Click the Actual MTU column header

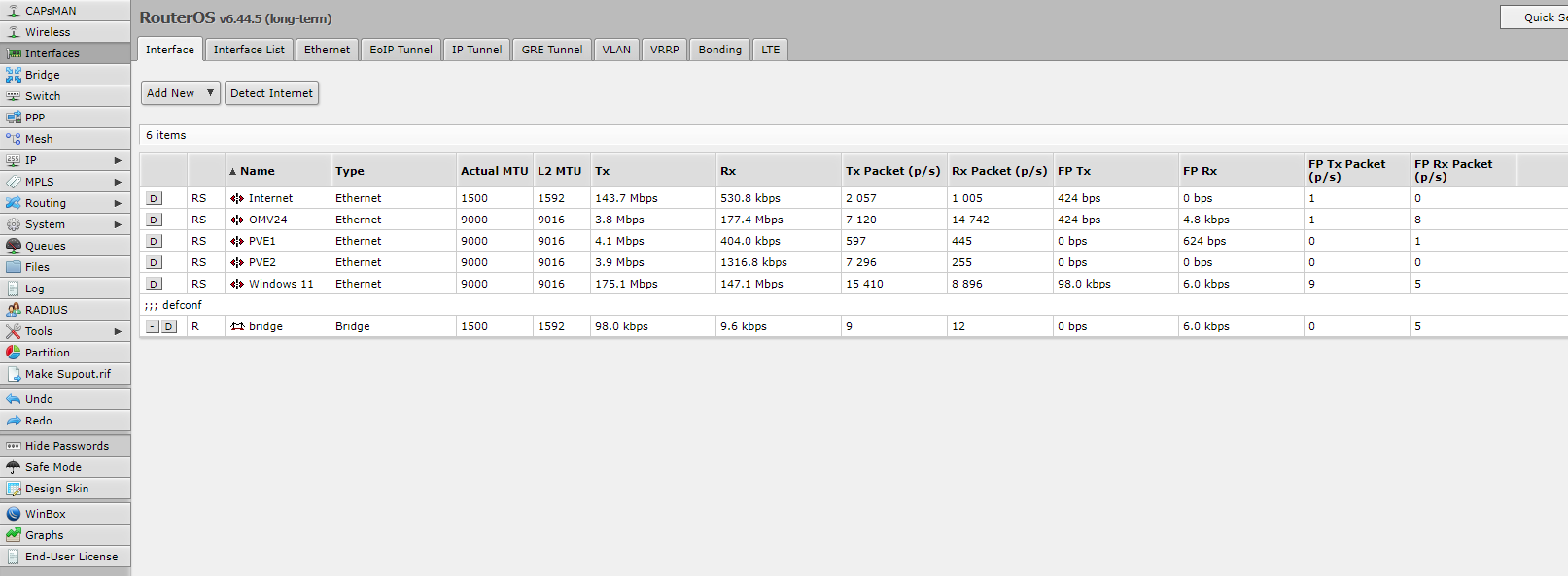(x=494, y=171)
